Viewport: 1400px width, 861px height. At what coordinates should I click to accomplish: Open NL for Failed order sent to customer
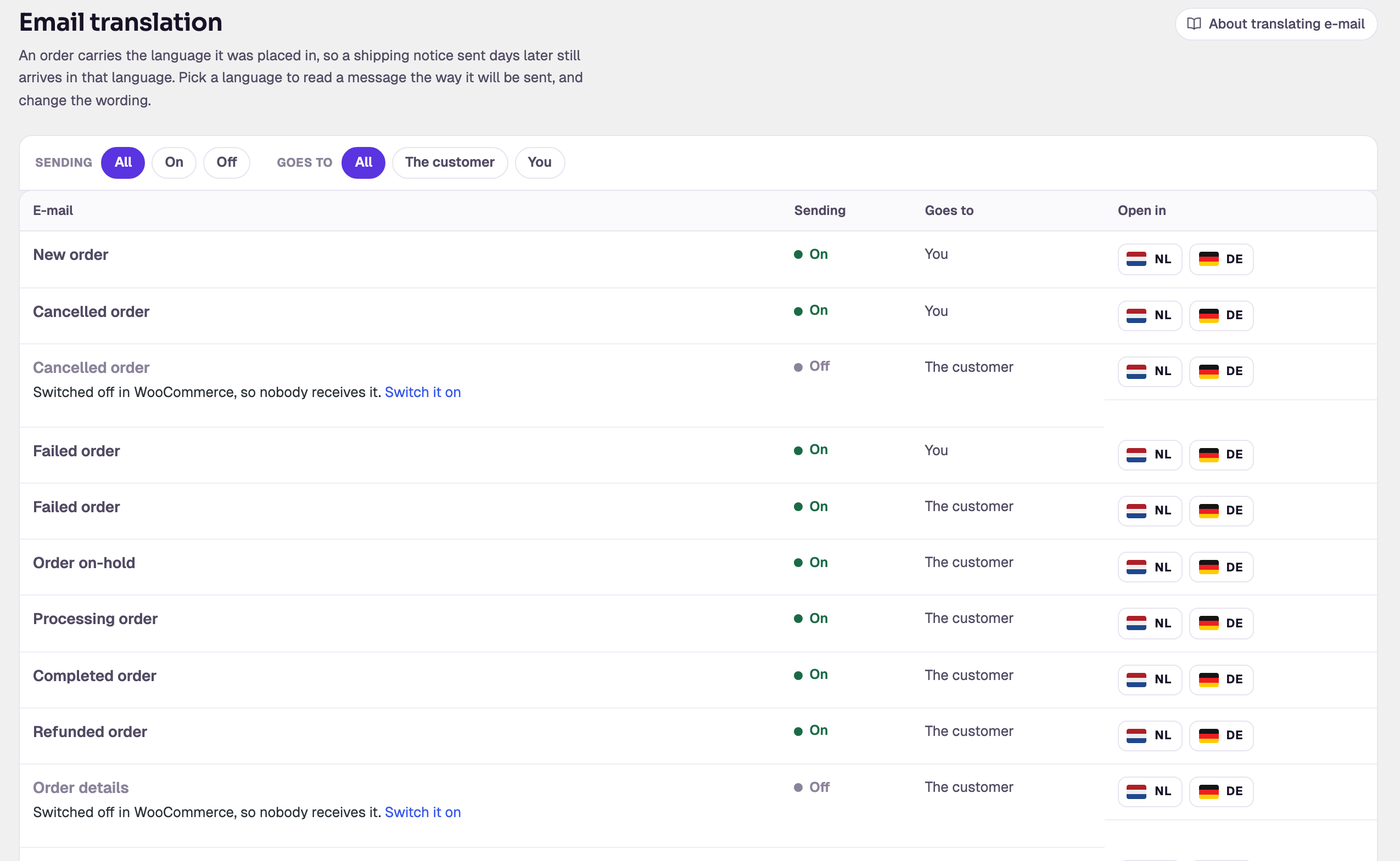click(1150, 511)
